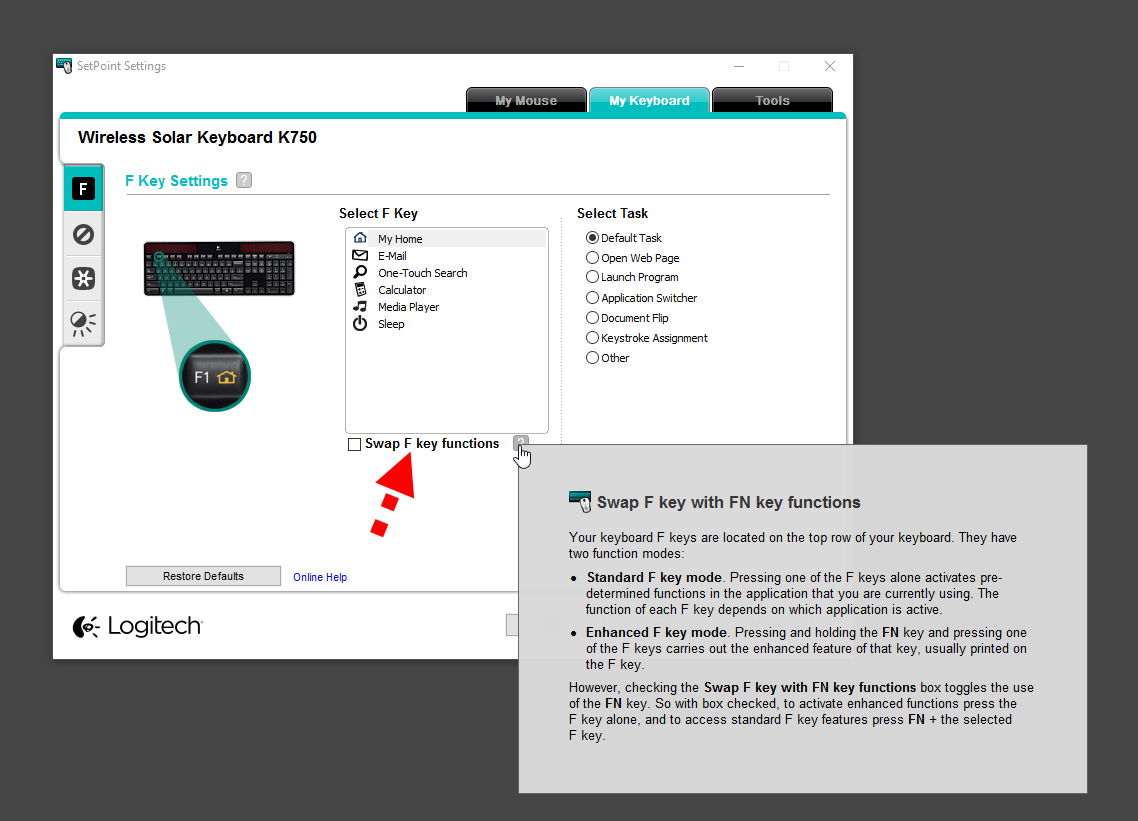The width and height of the screenshot is (1138, 821).
Task: Select My Home in F key list
Action: [x=447, y=239]
